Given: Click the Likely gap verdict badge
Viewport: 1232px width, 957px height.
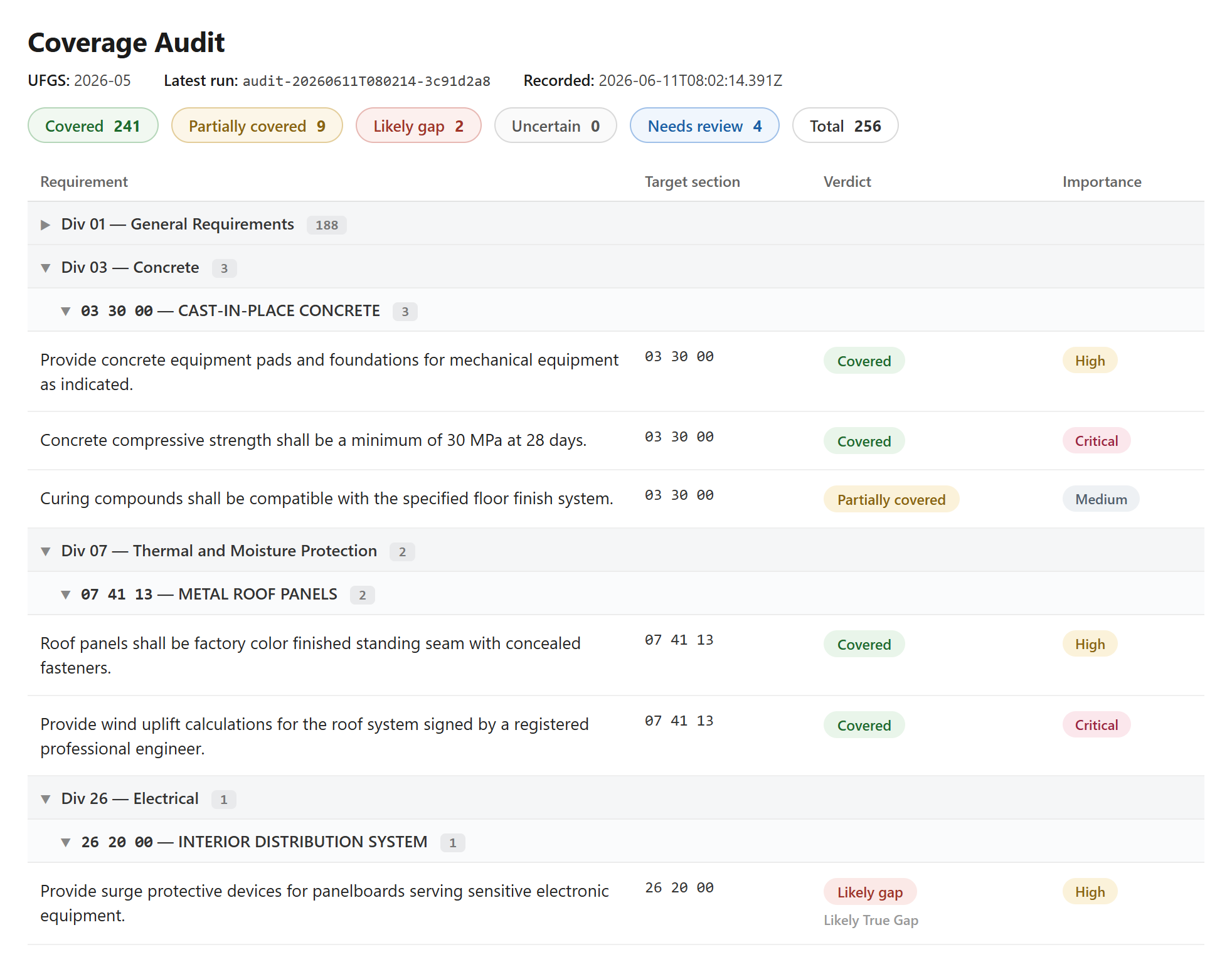Looking at the screenshot, I should pos(870,892).
